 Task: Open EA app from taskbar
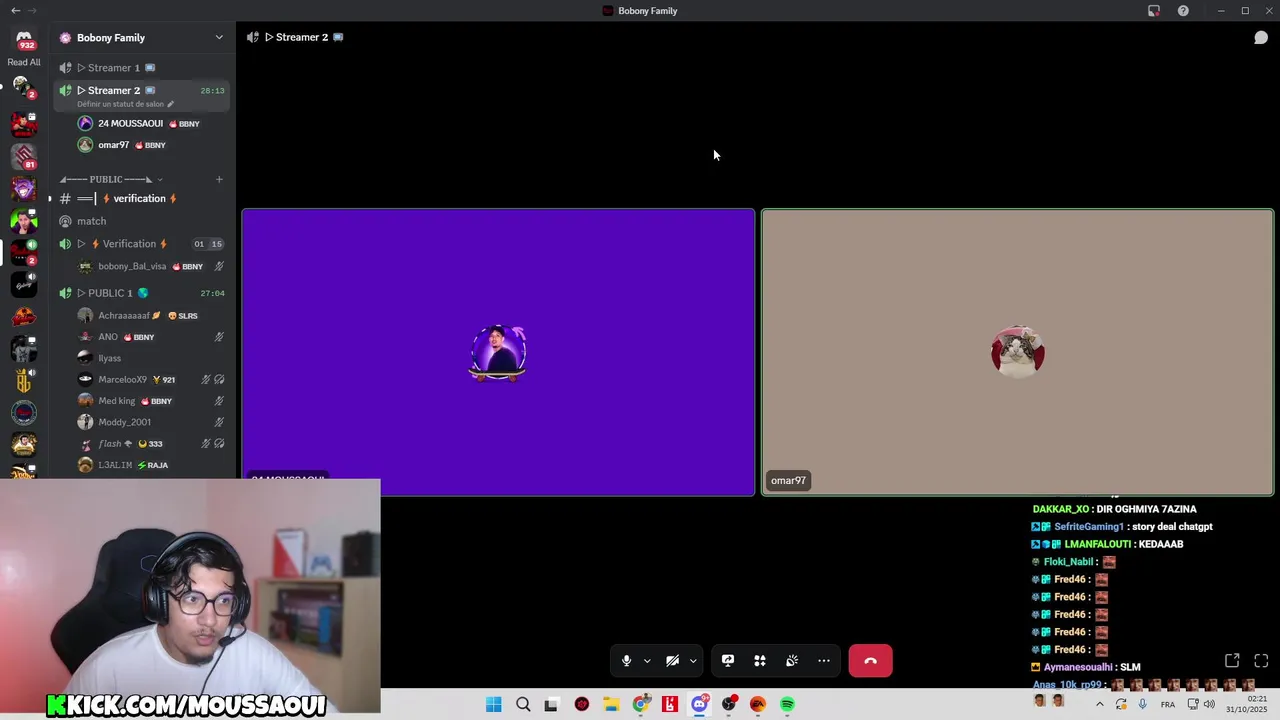(x=758, y=704)
